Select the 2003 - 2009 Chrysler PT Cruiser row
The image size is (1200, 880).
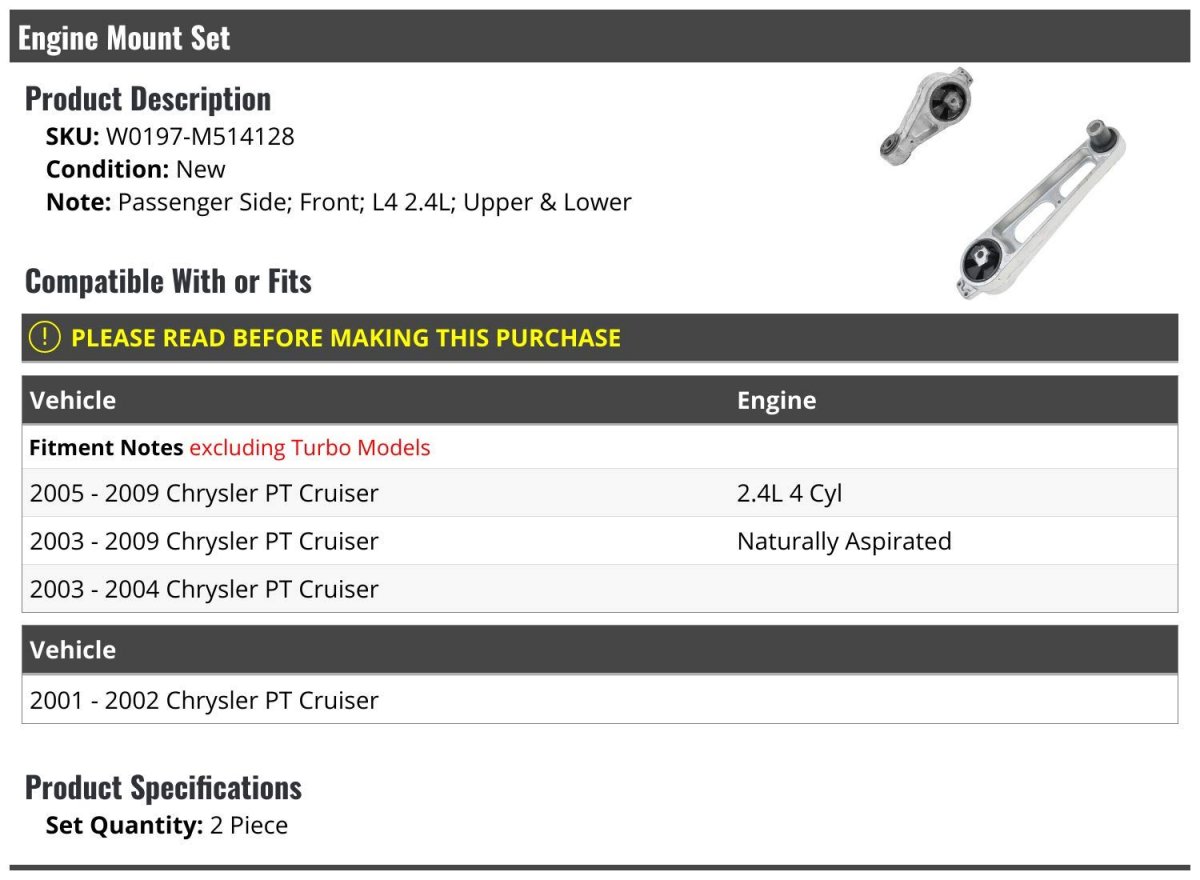[x=204, y=541]
